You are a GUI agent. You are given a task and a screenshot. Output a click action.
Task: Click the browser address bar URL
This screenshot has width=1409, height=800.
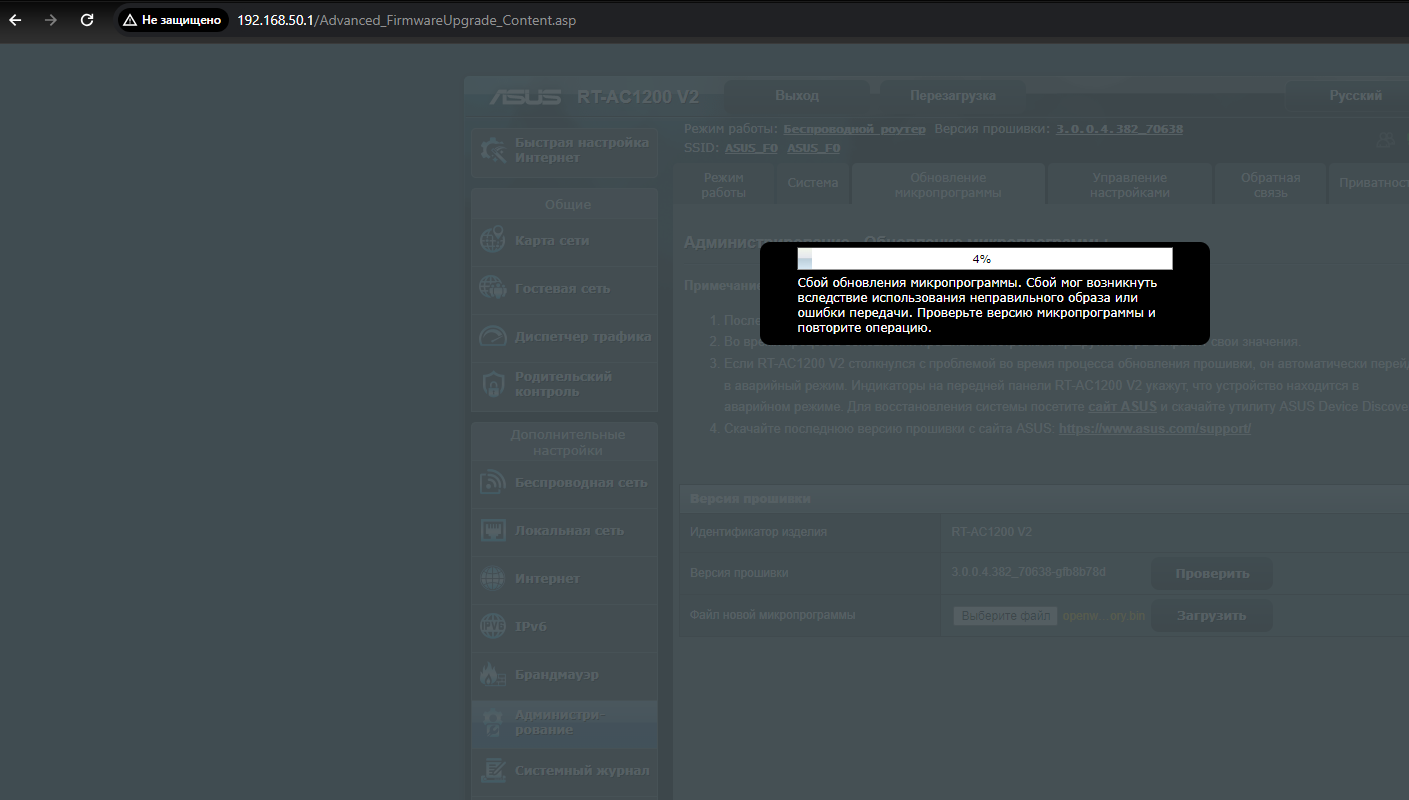(x=406, y=20)
